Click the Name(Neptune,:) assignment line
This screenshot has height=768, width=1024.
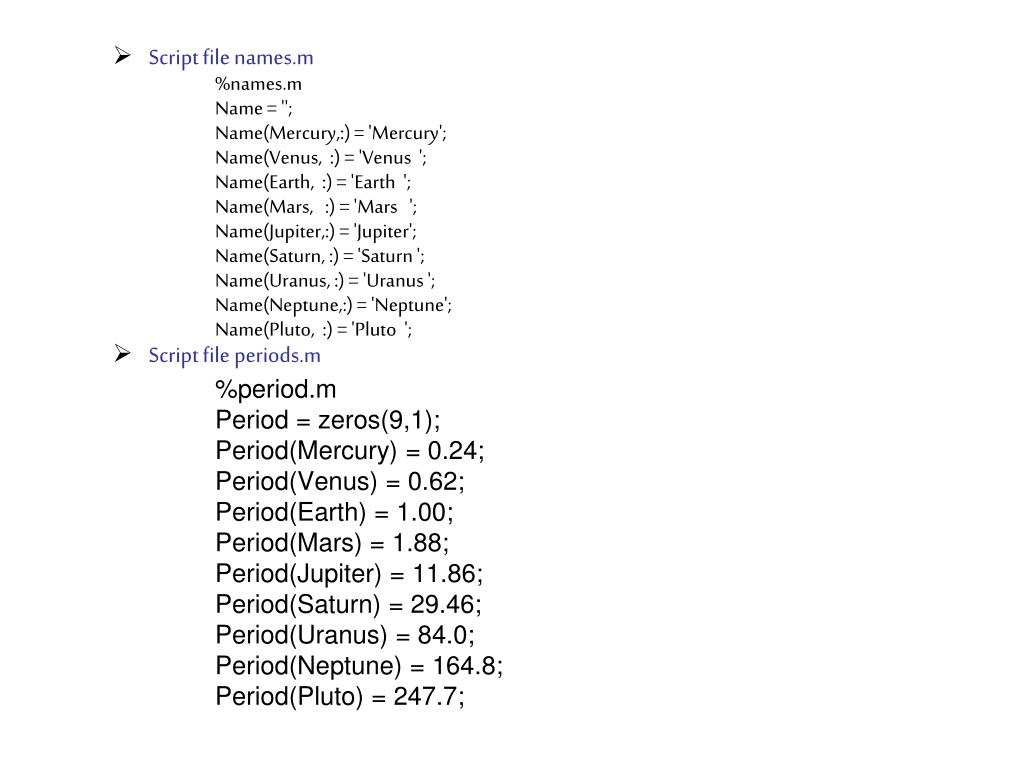334,306
